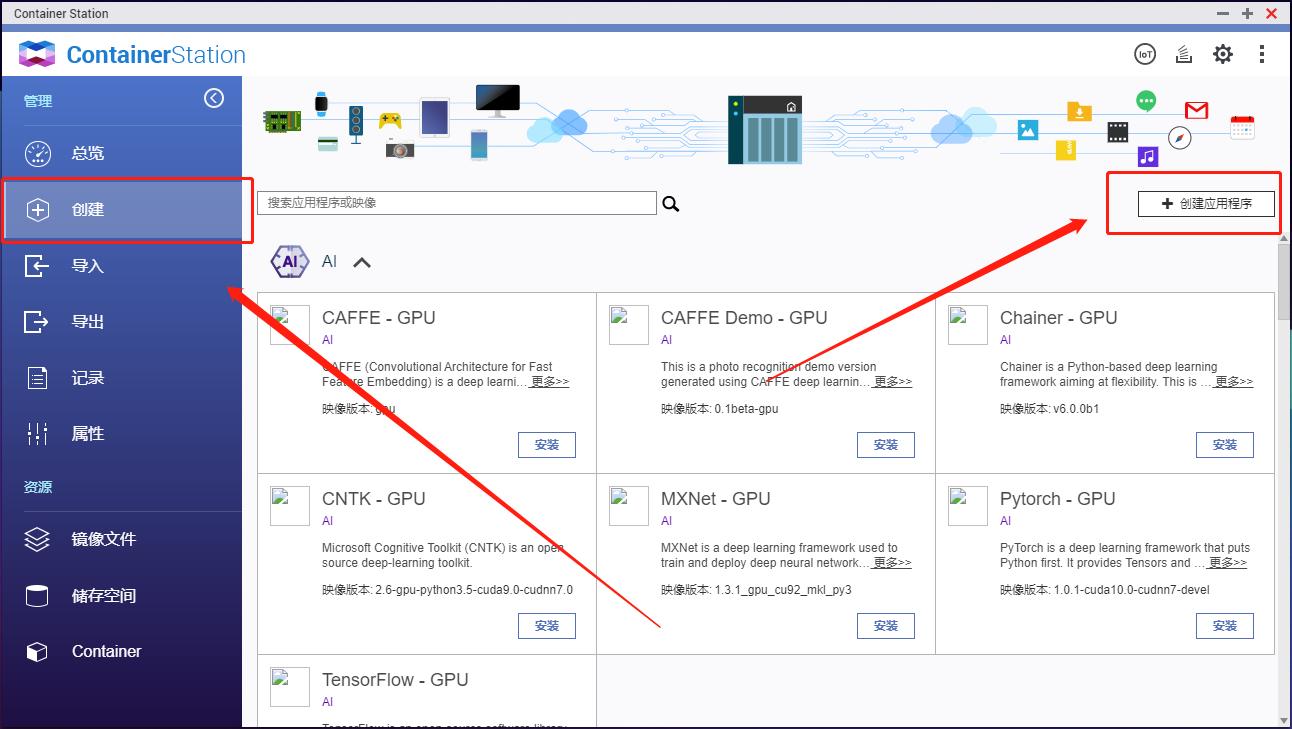The image size is (1292, 729).
Task: Show more of CAFFE Demo description
Action: click(x=893, y=382)
